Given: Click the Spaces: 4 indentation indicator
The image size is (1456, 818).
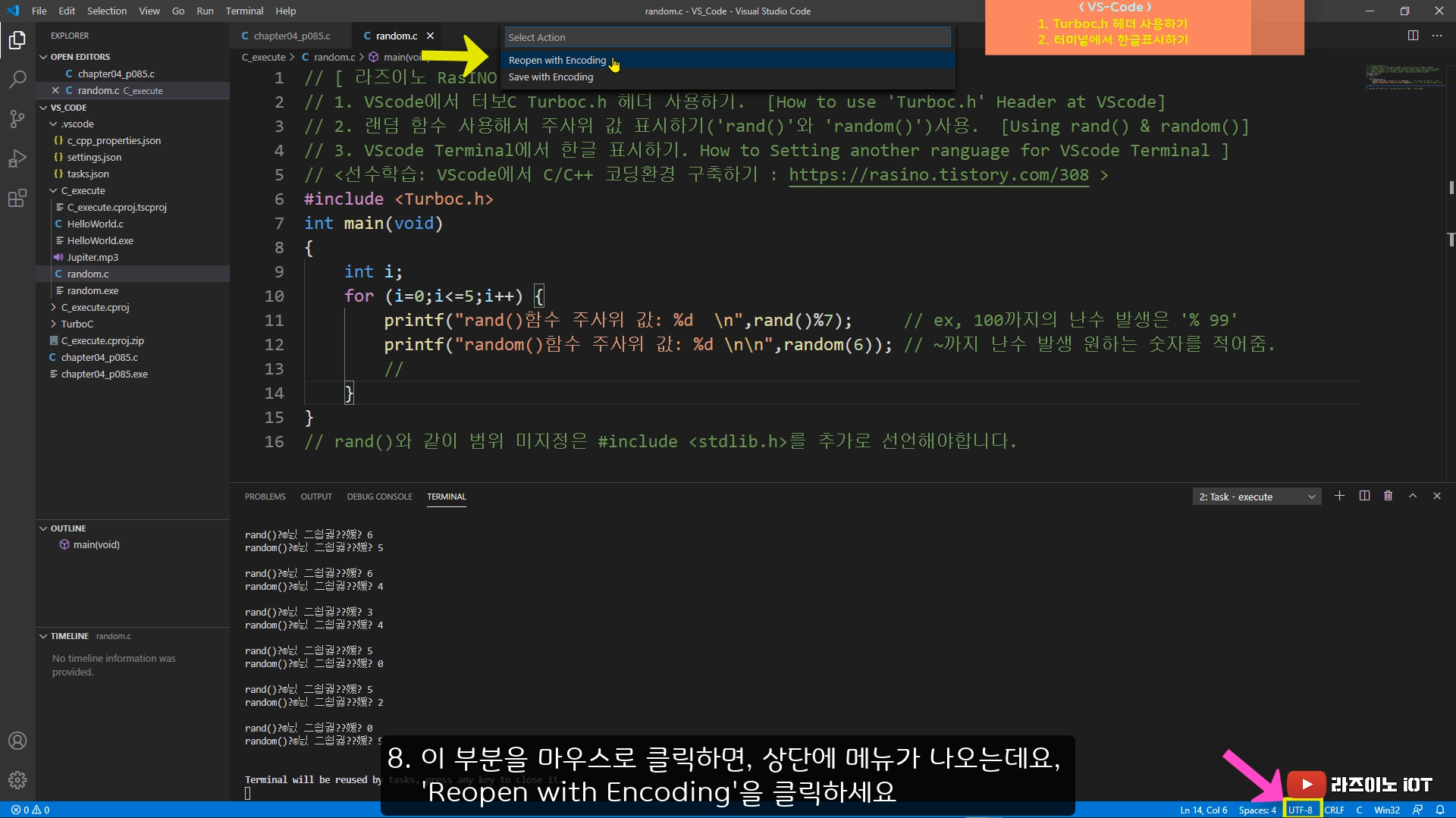Looking at the screenshot, I should coord(1257,810).
